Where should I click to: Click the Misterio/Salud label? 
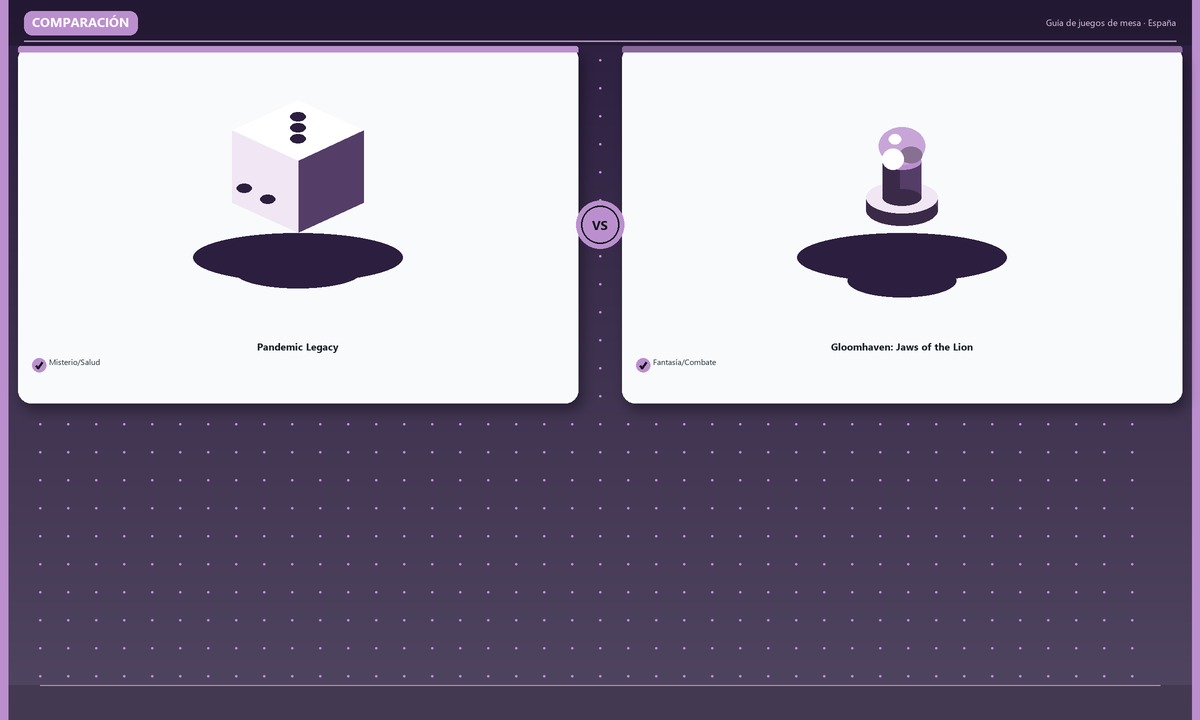click(x=75, y=362)
